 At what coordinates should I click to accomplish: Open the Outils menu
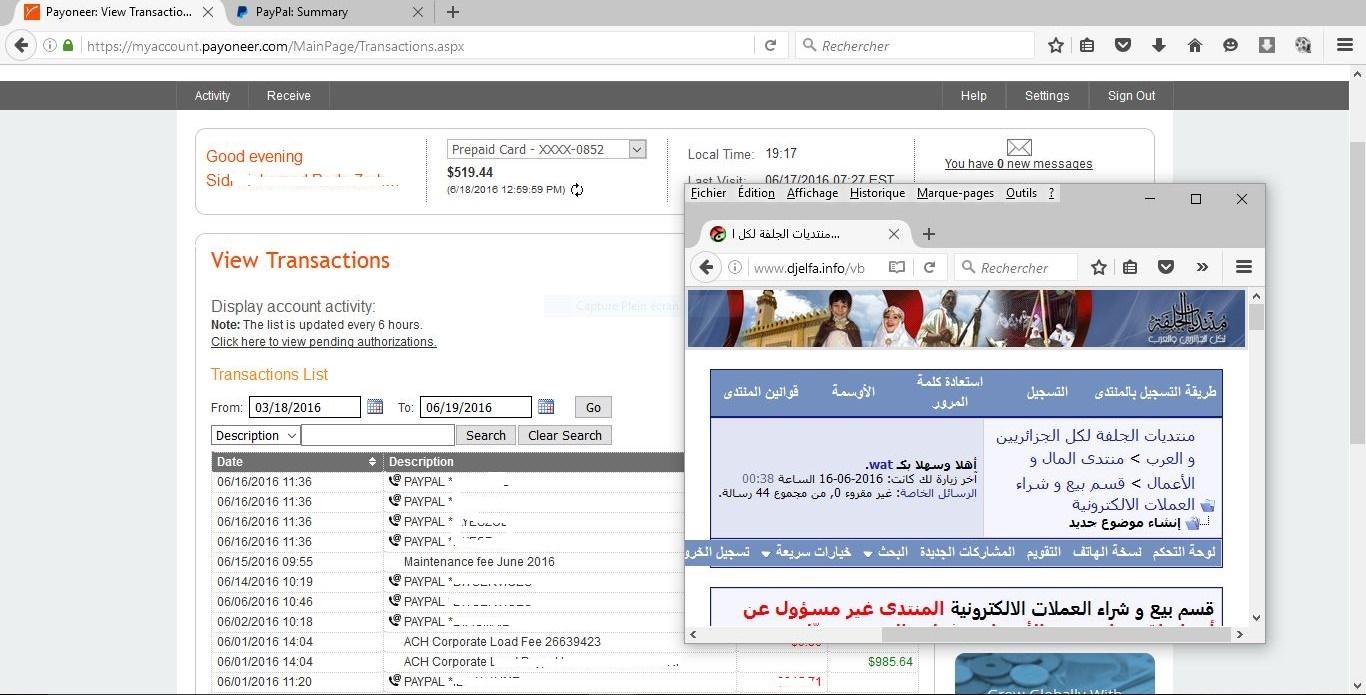1021,193
